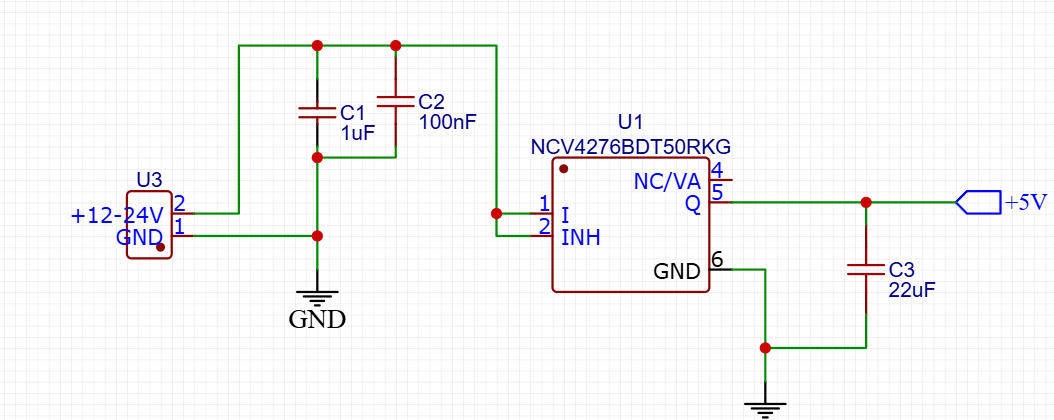This screenshot has width=1054, height=420.
Task: Click the pin 1 indicator dot on U1
Action: pos(564,169)
